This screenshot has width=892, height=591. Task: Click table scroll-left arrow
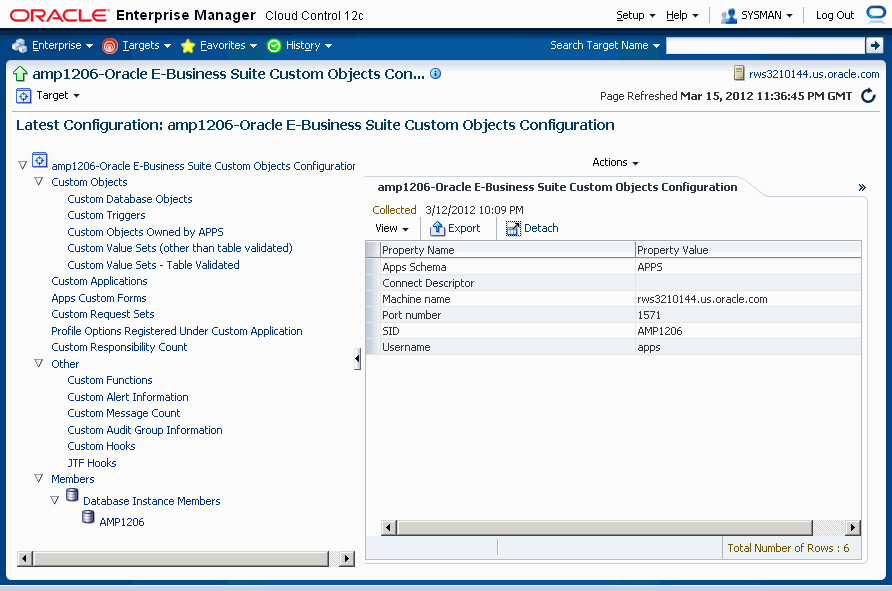pyautogui.click(x=389, y=528)
